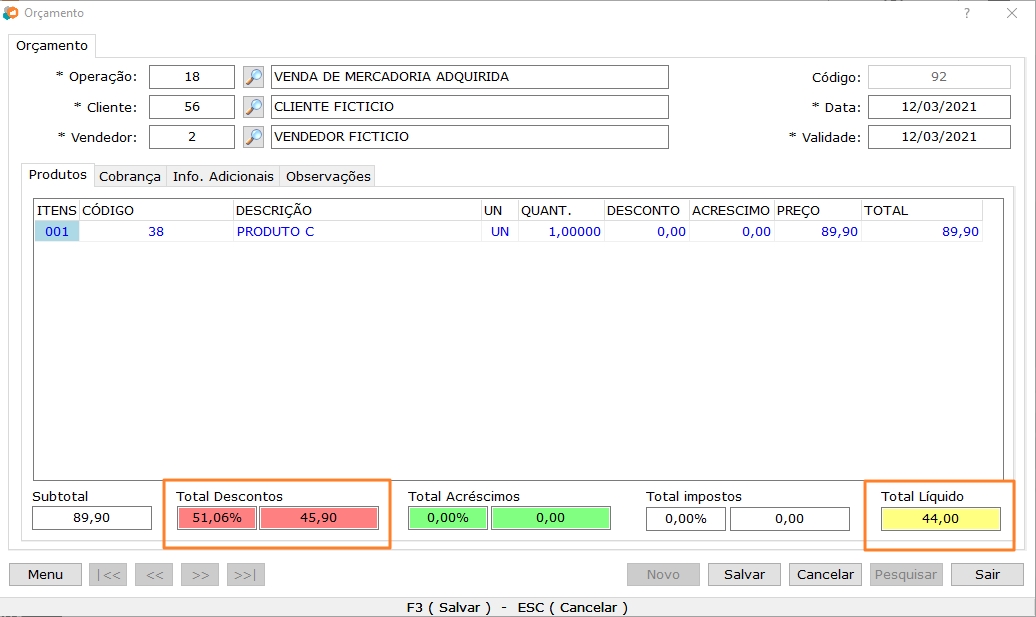Jump to last record button
1036x617 pixels.
coord(246,574)
